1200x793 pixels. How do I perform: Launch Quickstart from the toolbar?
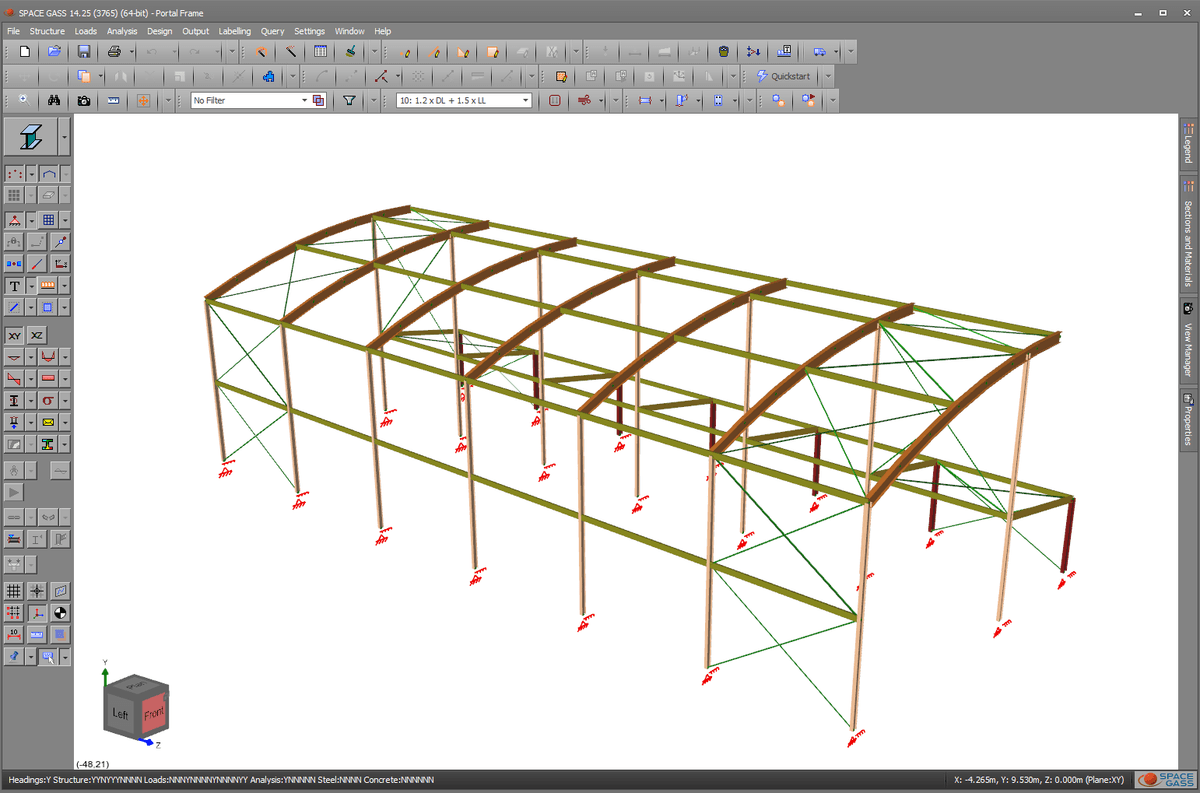787,76
